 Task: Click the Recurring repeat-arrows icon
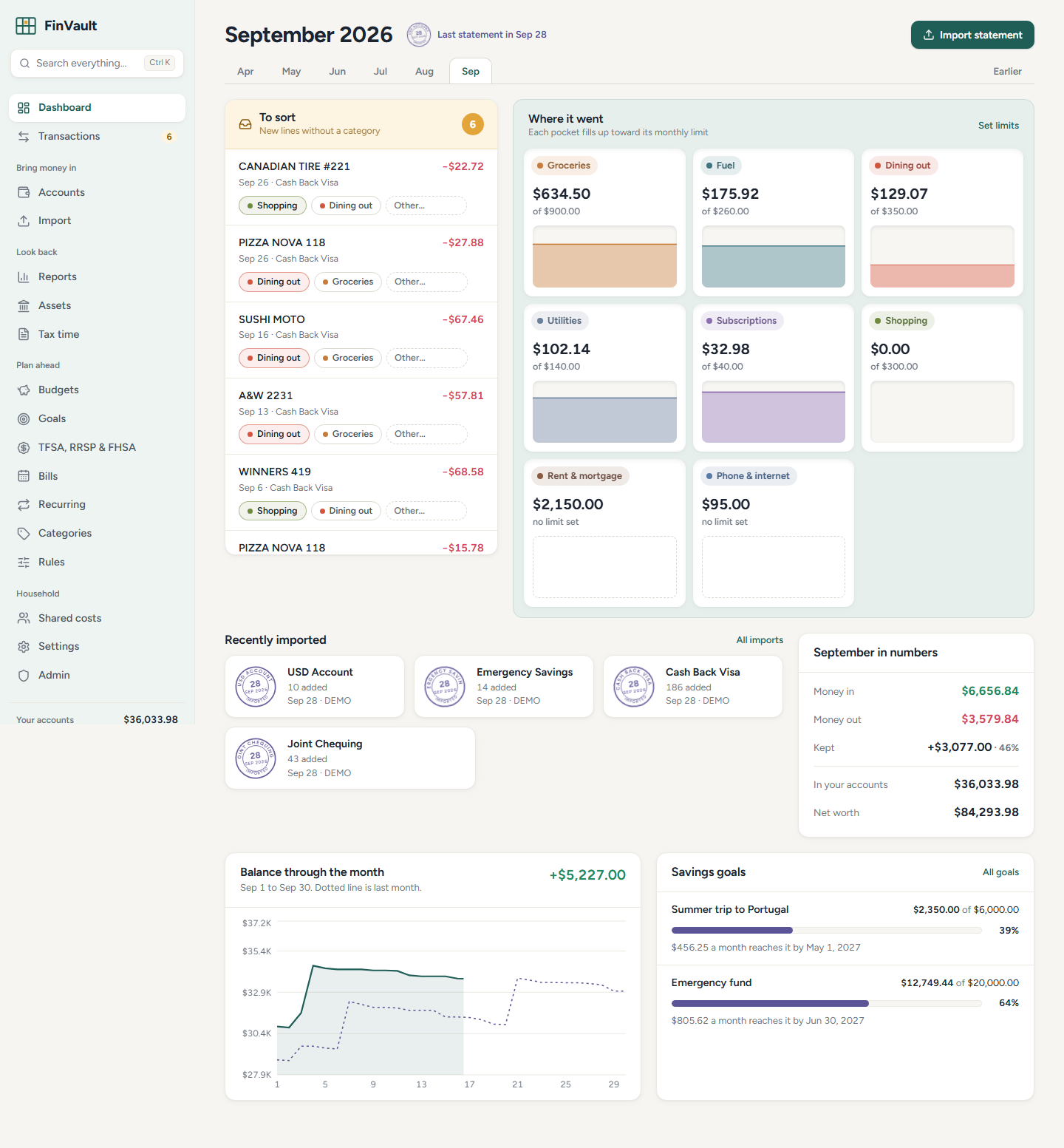click(x=24, y=505)
